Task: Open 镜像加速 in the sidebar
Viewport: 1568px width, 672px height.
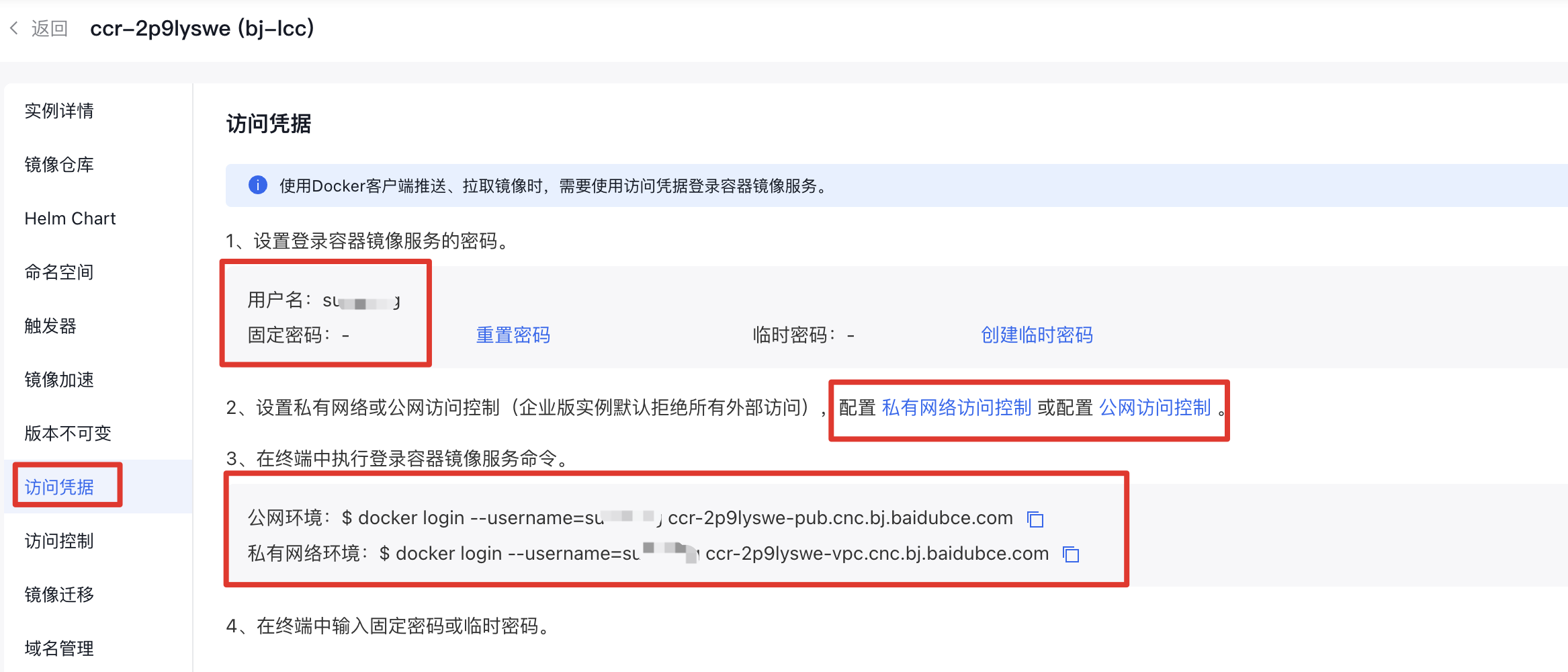Action: (59, 380)
